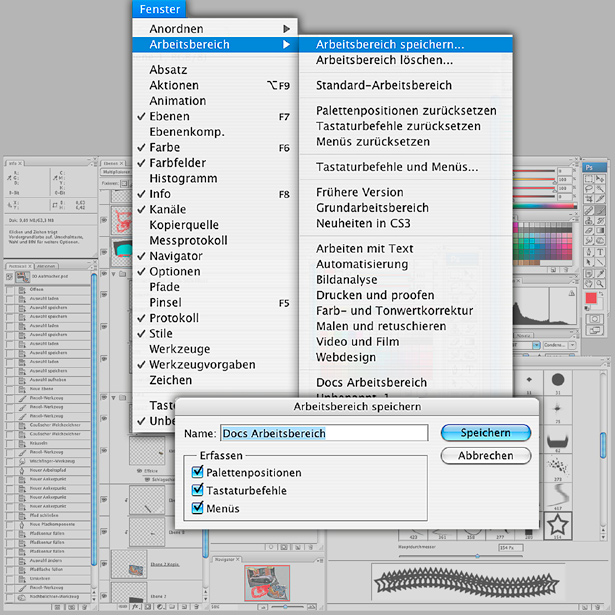This screenshot has width=615, height=615.
Task: Open layer style fx menu in Layers panel
Action: point(136,606)
